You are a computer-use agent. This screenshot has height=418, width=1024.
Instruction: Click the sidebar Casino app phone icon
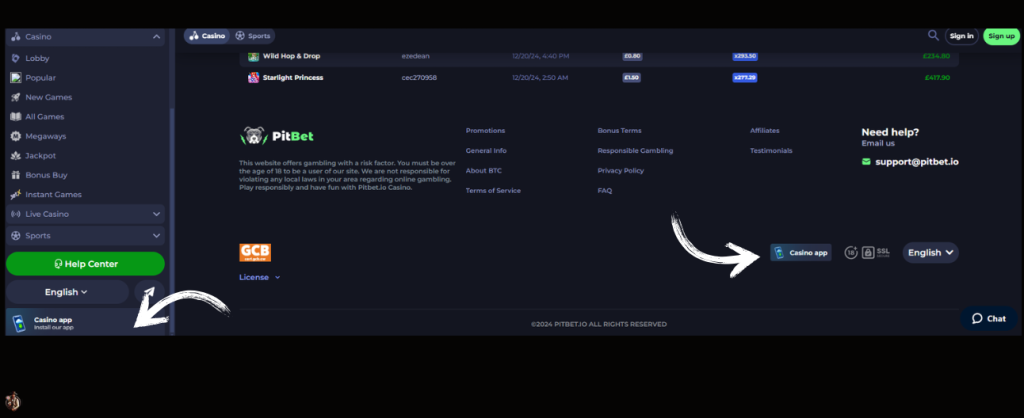coord(19,323)
